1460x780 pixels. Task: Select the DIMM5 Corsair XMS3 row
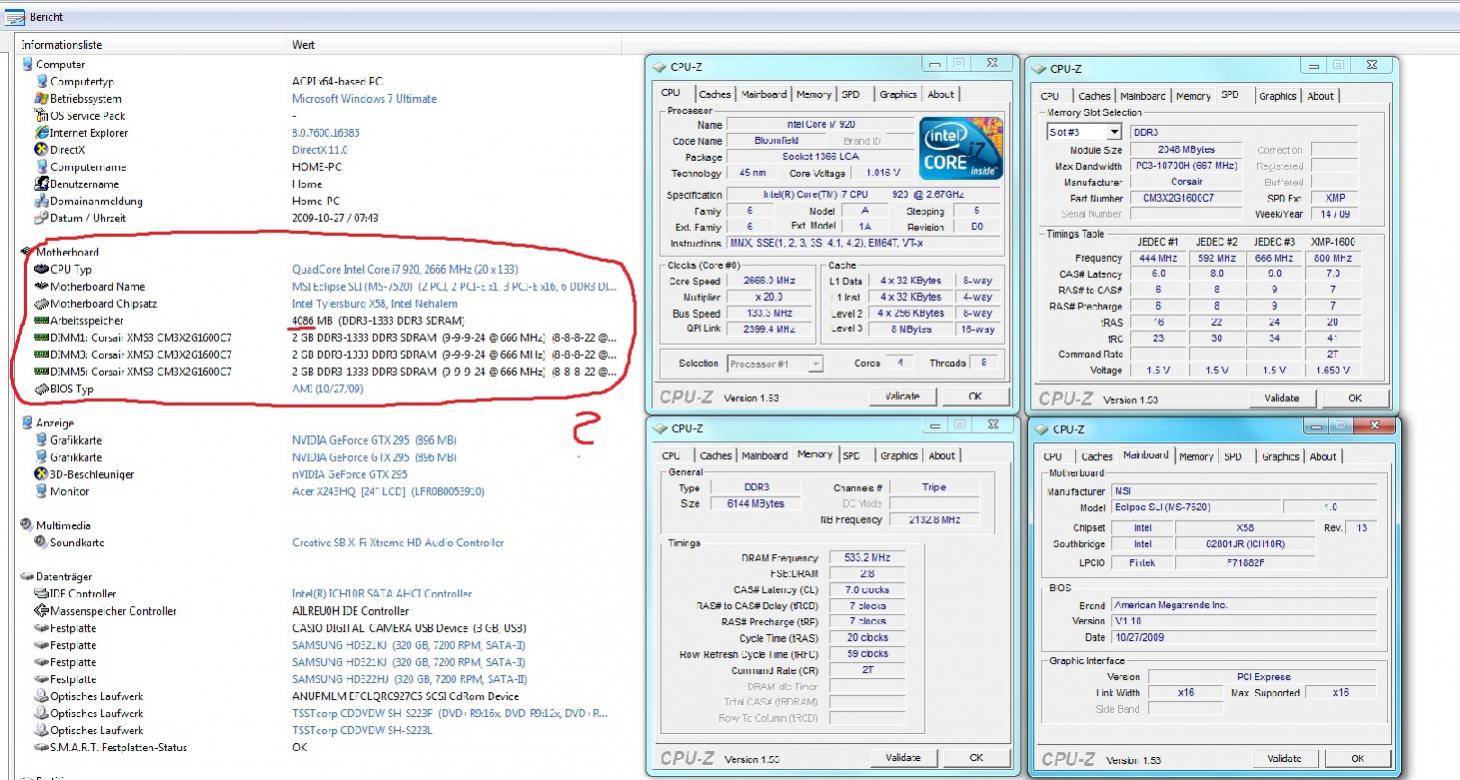325,371
